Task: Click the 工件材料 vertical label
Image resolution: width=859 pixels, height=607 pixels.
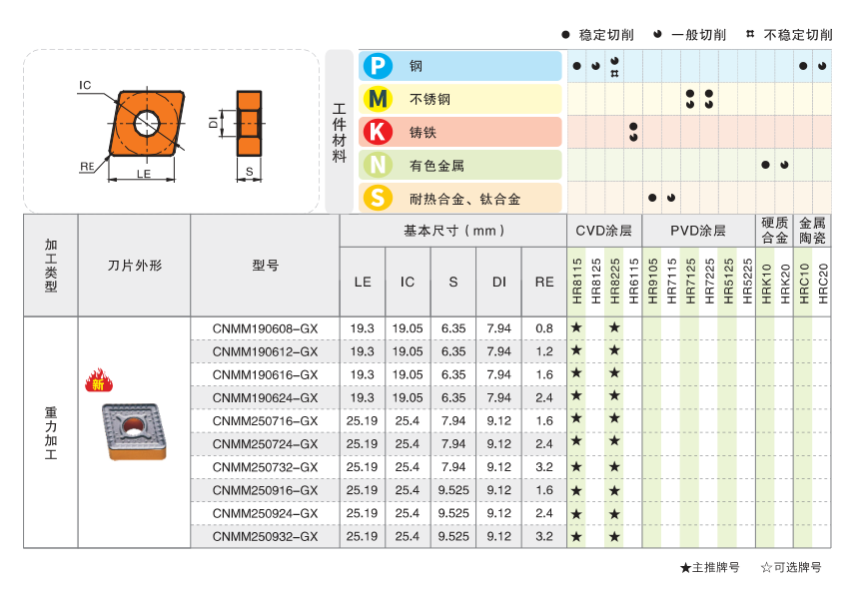Action: pos(340,133)
